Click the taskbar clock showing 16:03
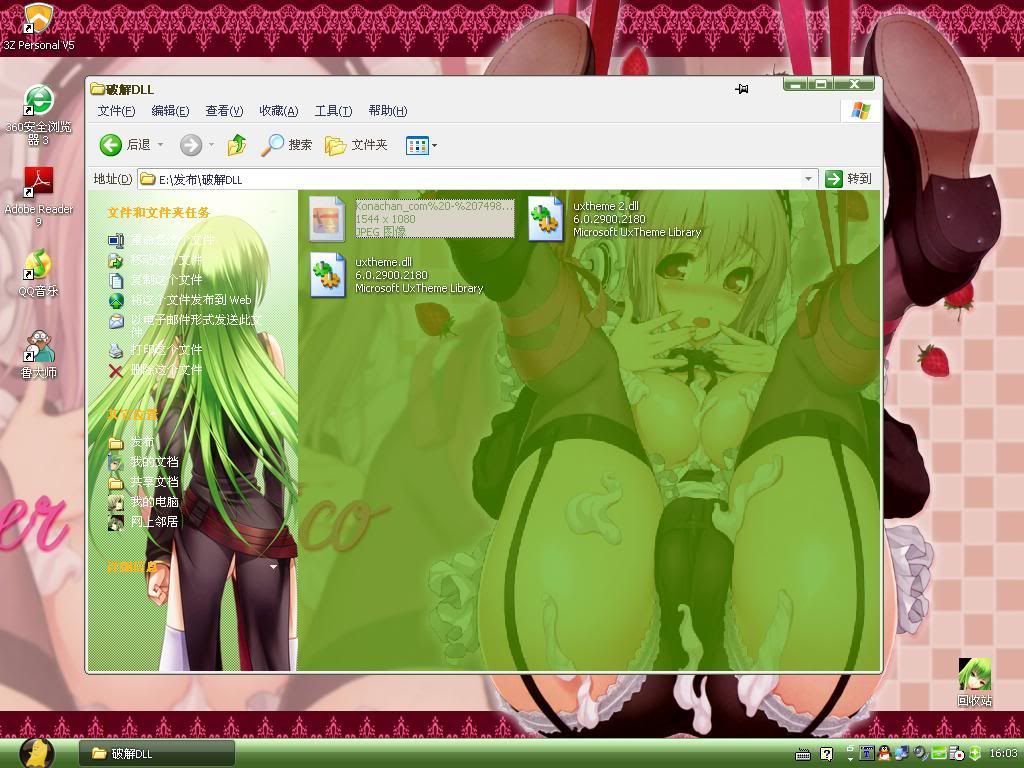This screenshot has height=768, width=1024. [1004, 754]
